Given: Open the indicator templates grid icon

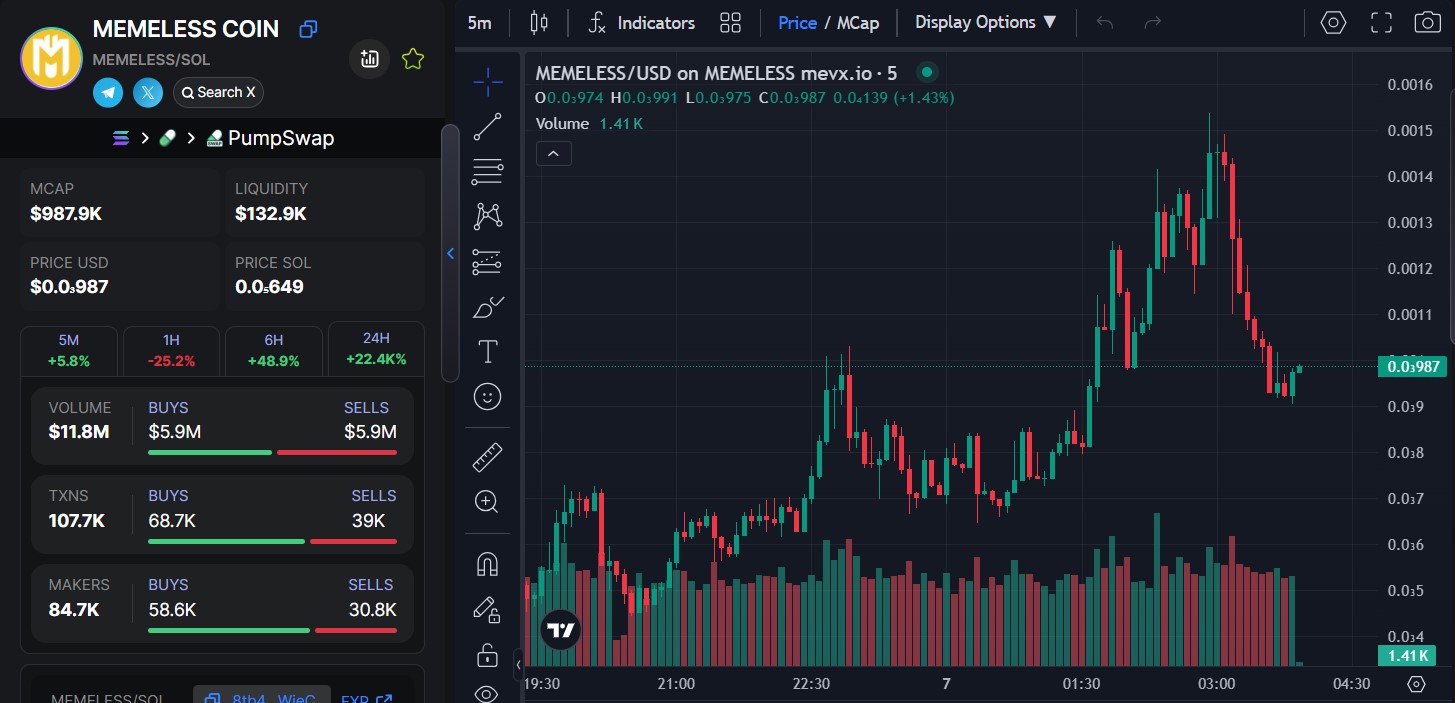Looking at the screenshot, I should point(730,22).
